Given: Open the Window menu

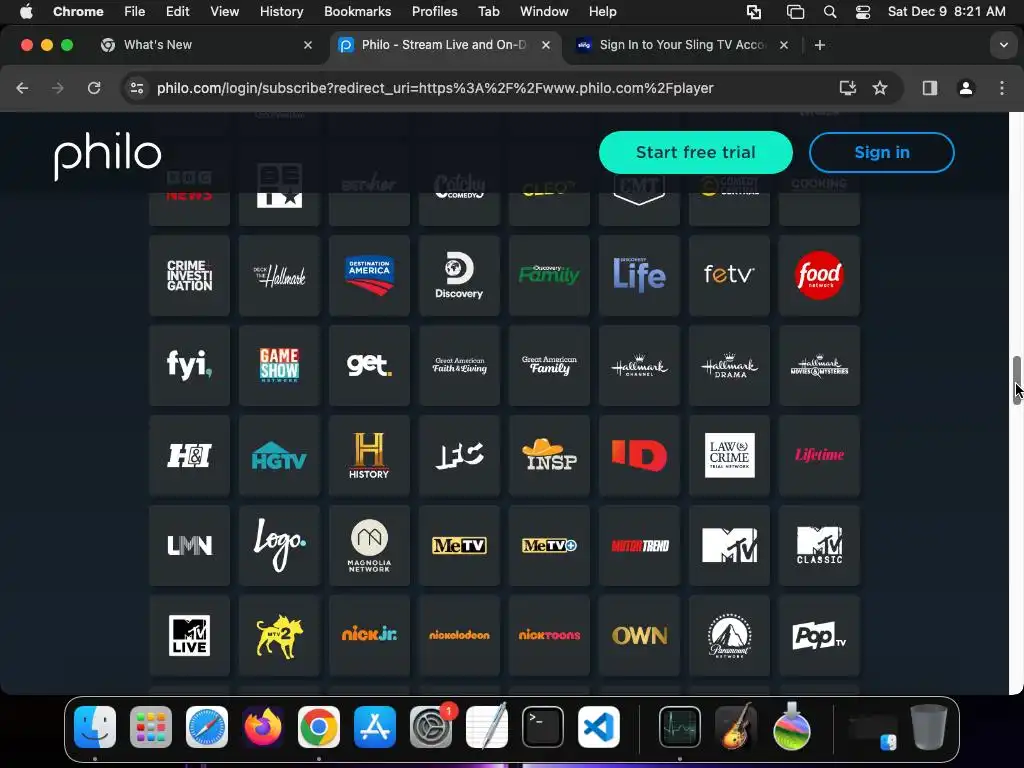Looking at the screenshot, I should pos(544,12).
